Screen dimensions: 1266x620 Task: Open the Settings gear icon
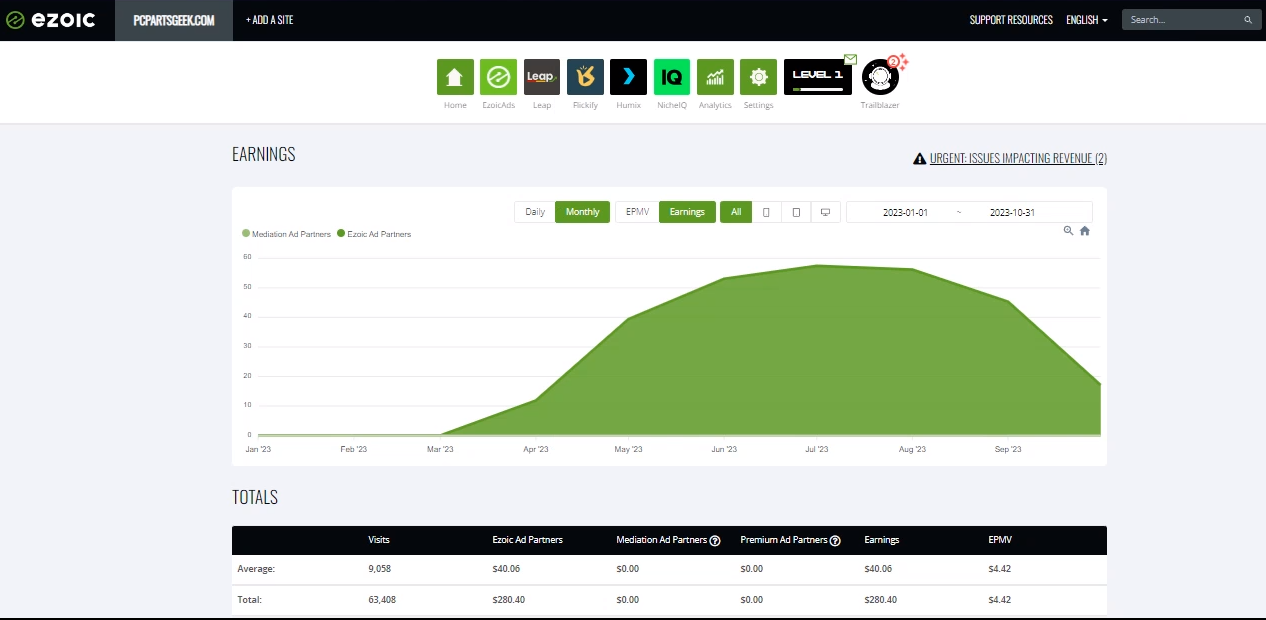pyautogui.click(x=758, y=77)
